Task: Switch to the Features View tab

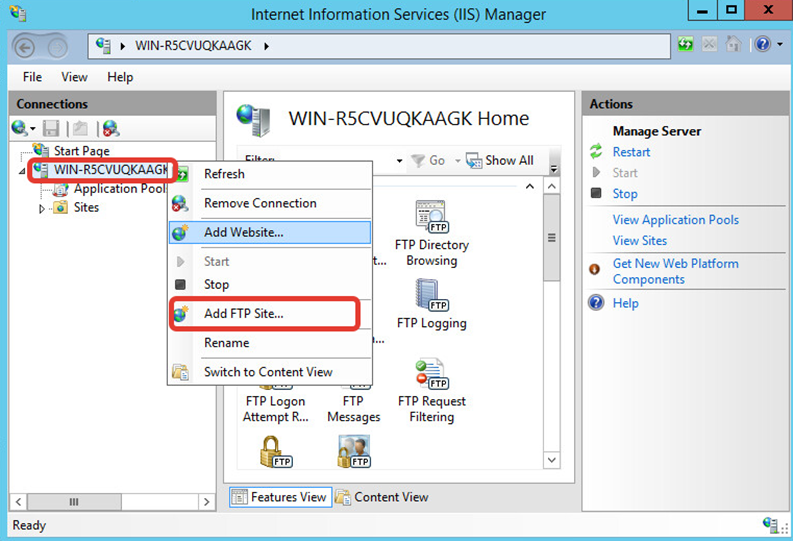Action: pyautogui.click(x=281, y=497)
